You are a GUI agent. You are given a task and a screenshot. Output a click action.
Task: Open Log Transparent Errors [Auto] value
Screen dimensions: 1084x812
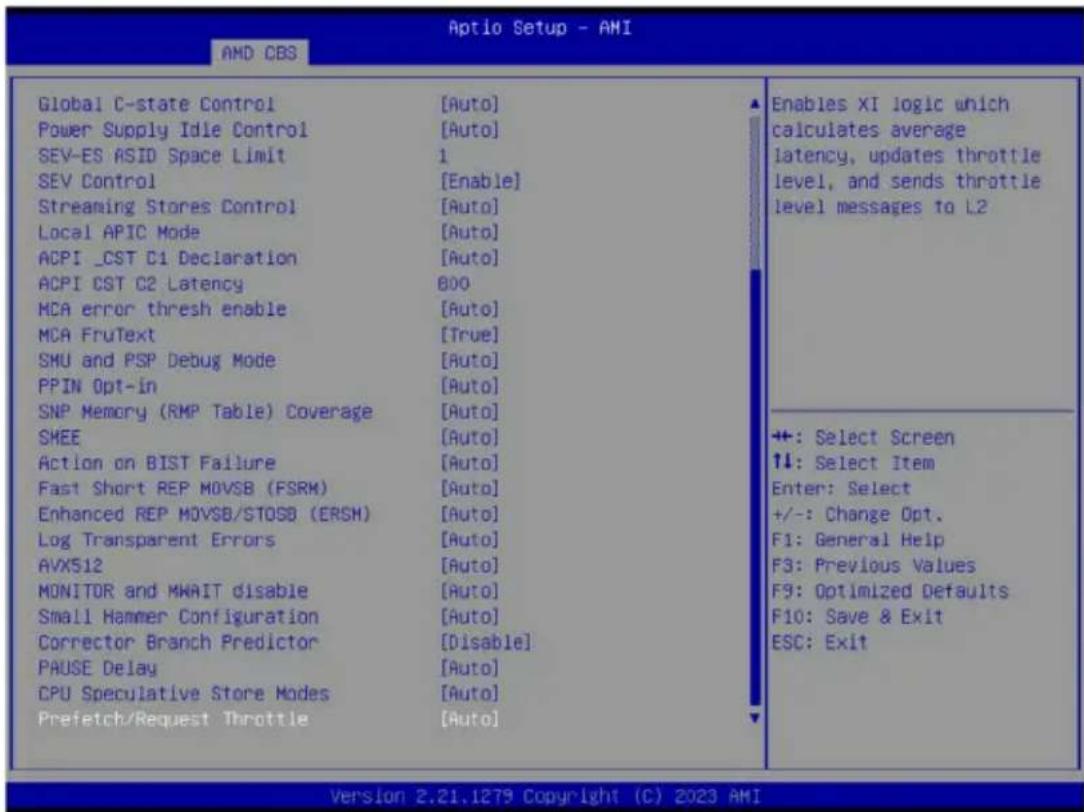point(469,540)
